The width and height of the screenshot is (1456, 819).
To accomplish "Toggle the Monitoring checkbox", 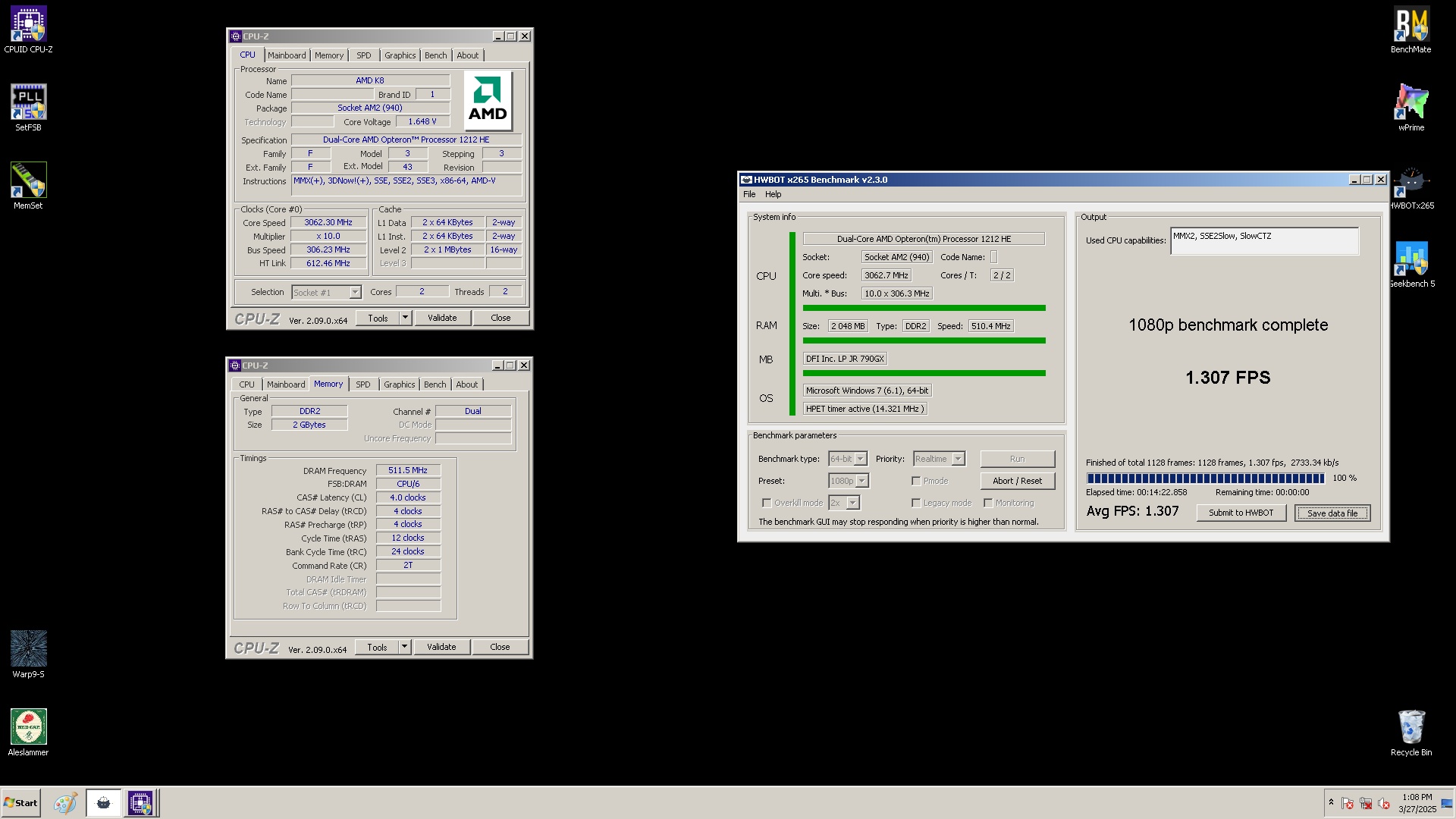I will 988,503.
